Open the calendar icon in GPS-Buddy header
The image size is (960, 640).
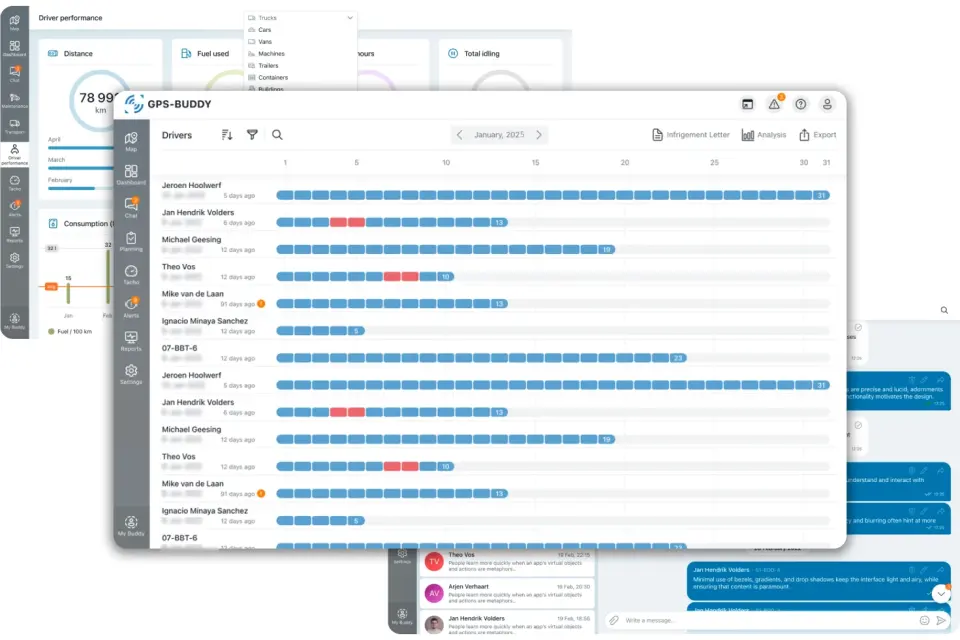(x=748, y=104)
